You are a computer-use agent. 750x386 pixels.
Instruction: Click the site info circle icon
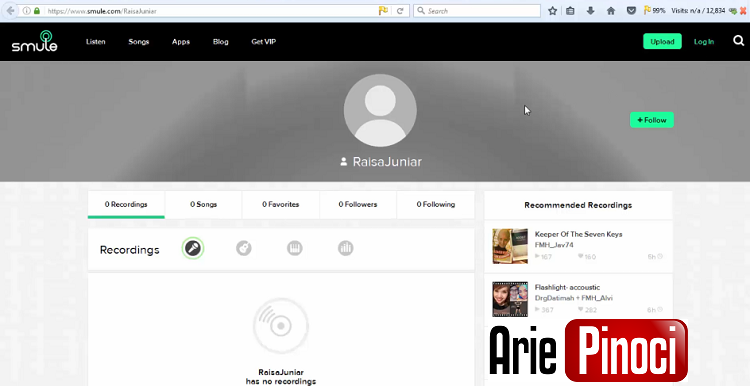[27, 11]
